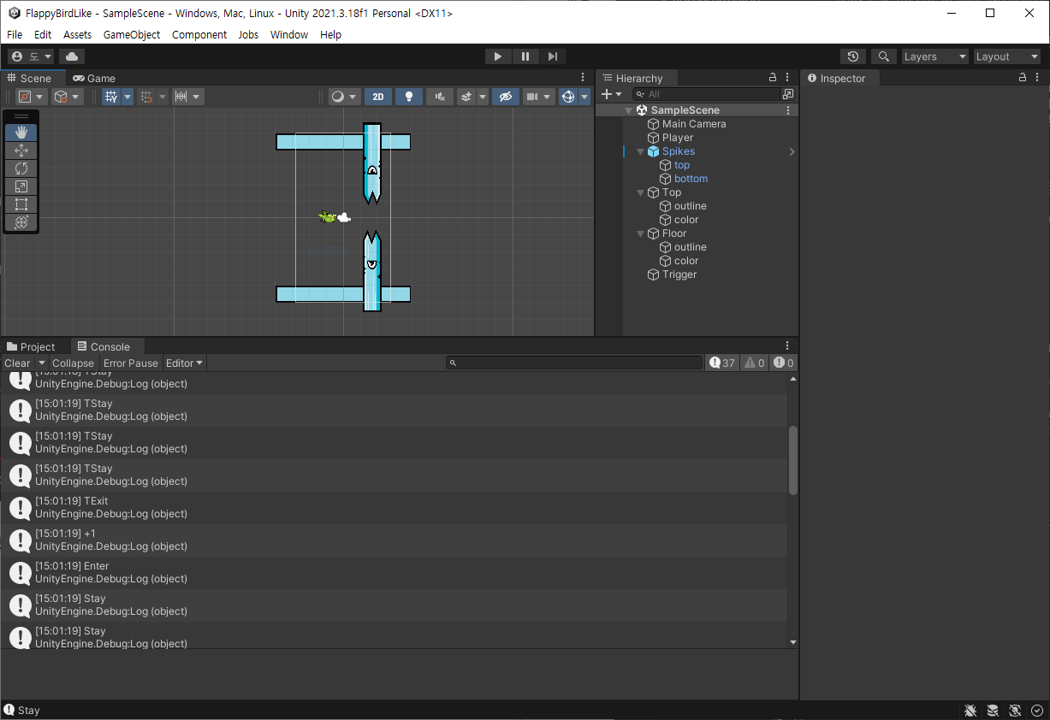The image size is (1050, 720).
Task: Toggle grid visibility in scene
Action: point(111,96)
